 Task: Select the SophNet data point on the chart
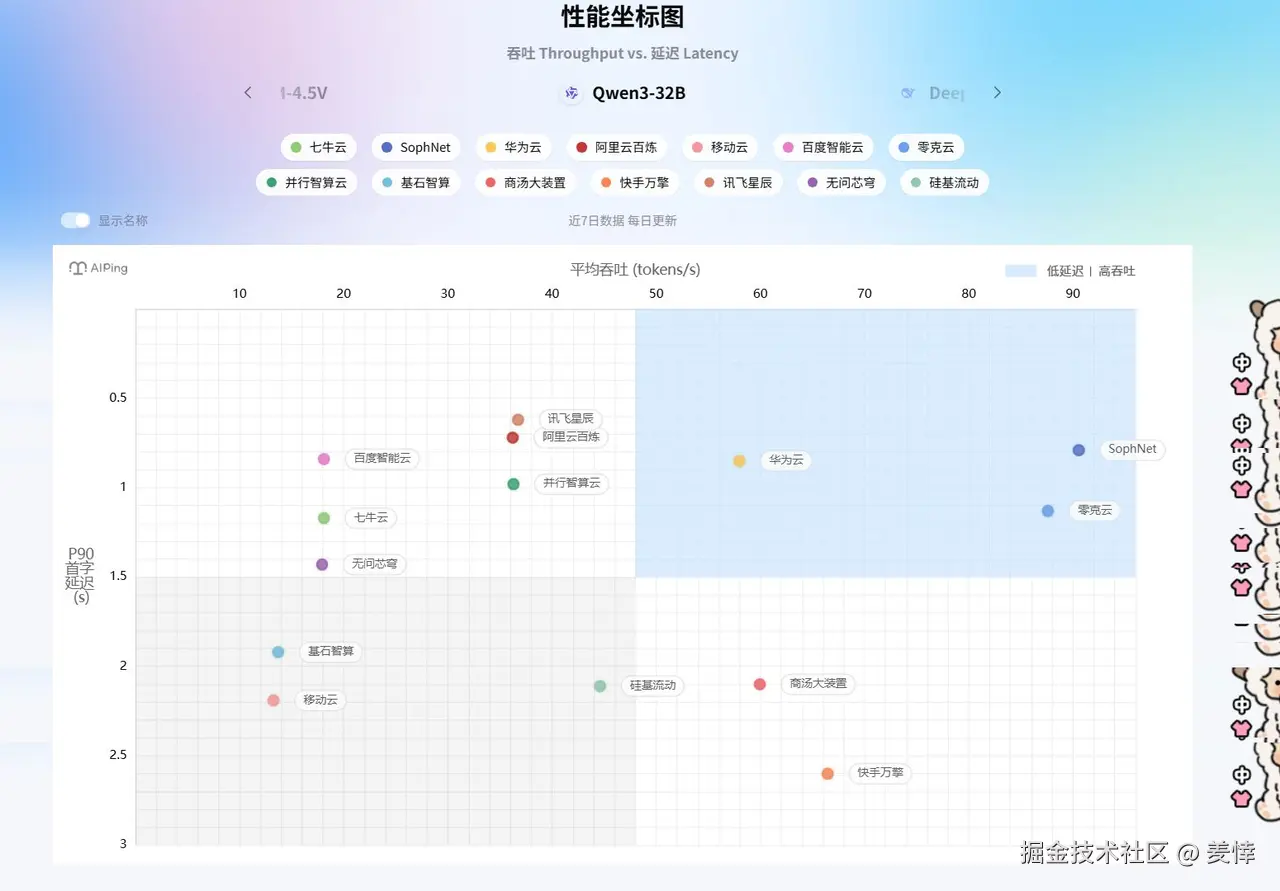[1078, 450]
